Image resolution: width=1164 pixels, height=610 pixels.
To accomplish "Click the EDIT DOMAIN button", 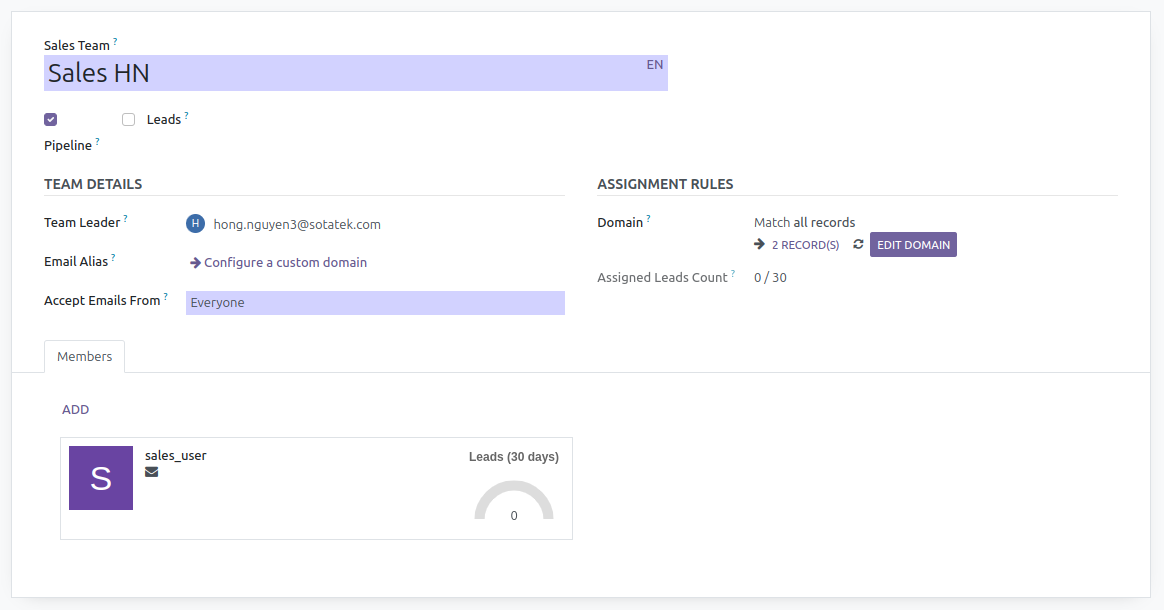I will pyautogui.click(x=912, y=244).
